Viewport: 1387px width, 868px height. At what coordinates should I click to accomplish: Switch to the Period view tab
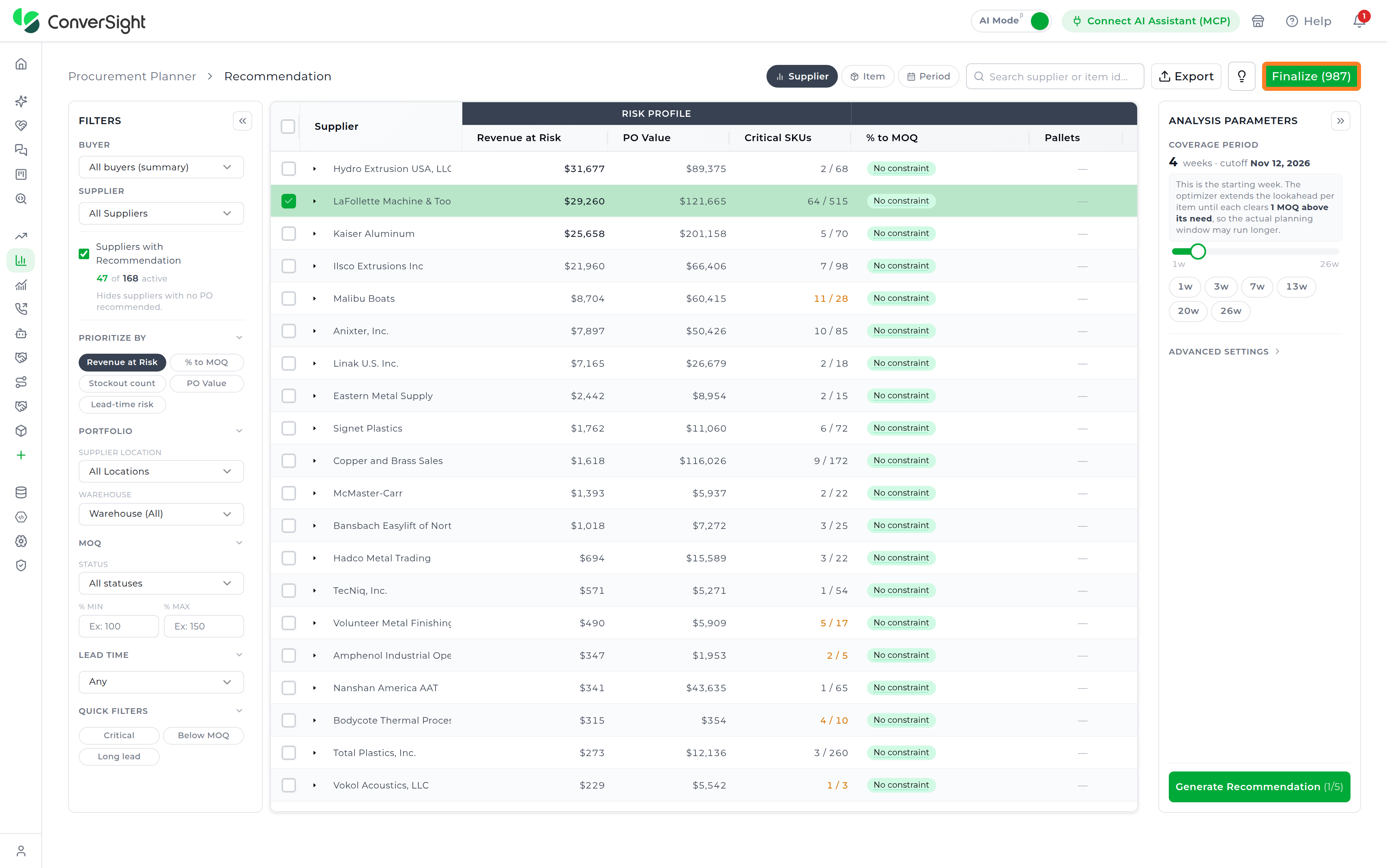point(928,76)
